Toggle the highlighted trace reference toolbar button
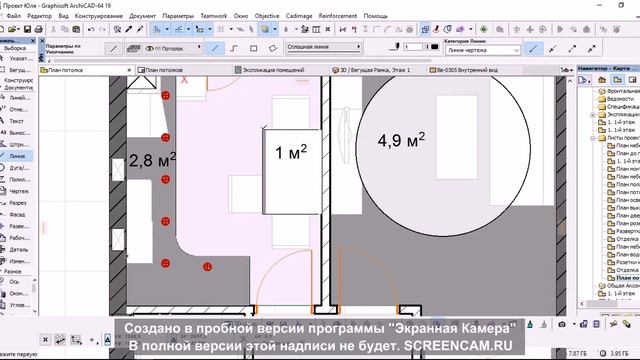Viewport: 640px width, 360px height. coord(265,29)
